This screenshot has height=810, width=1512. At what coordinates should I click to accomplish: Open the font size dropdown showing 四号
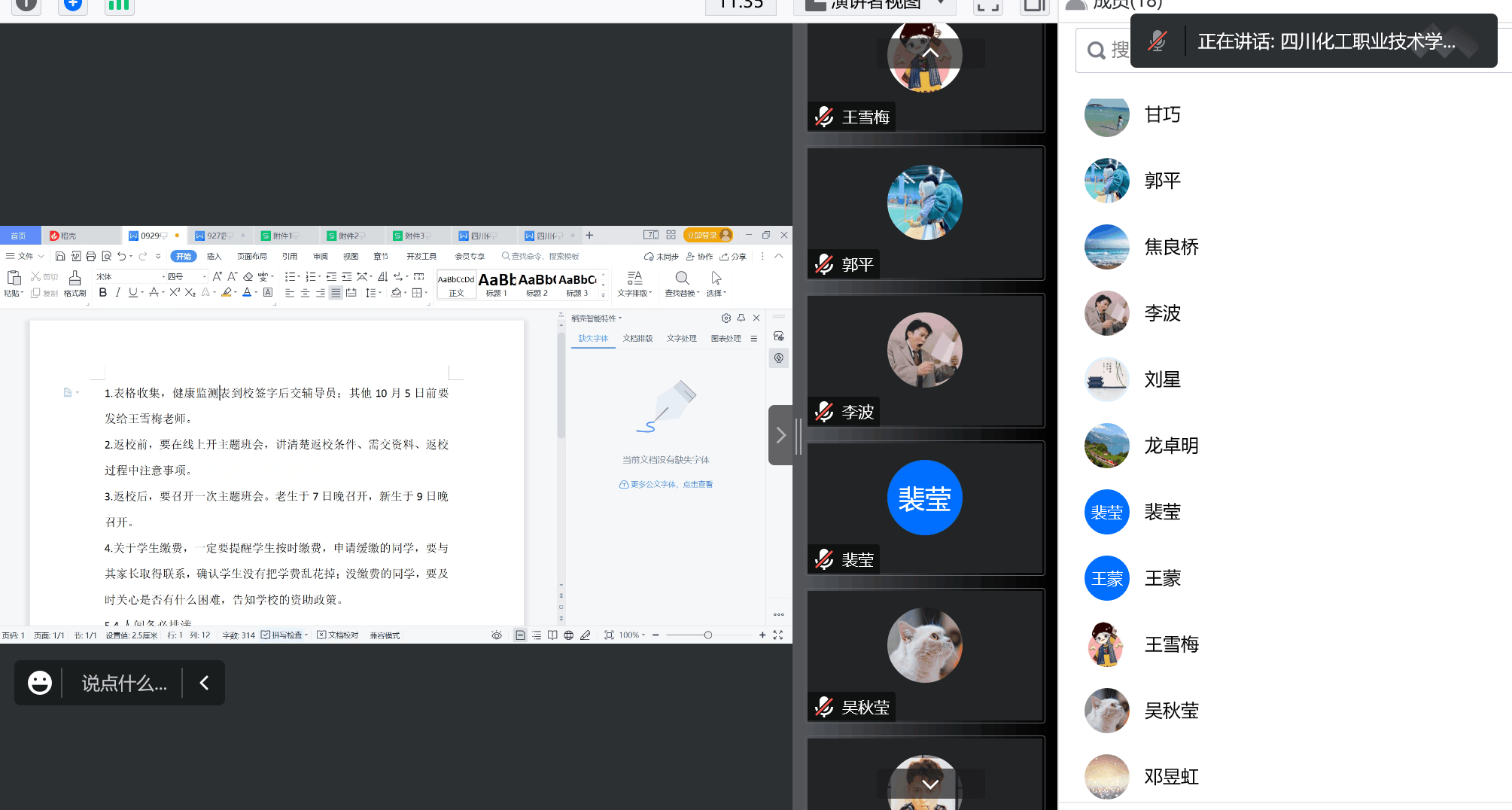pos(187,276)
